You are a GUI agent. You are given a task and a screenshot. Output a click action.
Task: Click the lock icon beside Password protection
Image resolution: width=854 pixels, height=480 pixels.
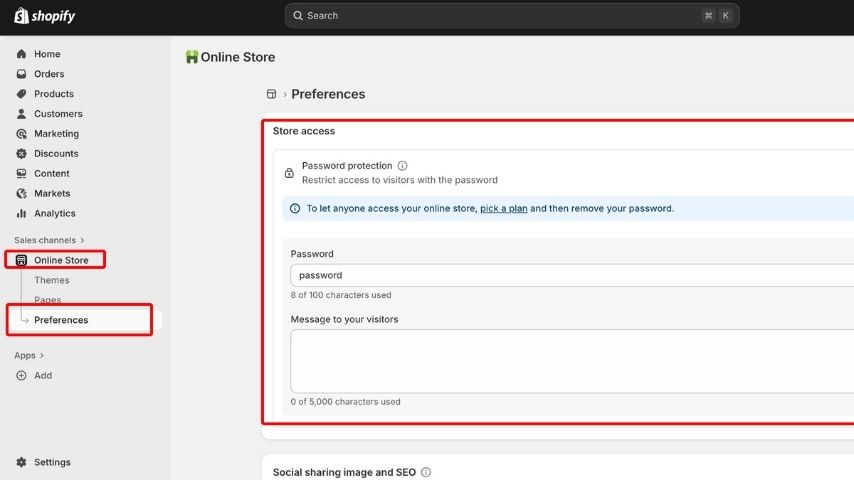(289, 173)
